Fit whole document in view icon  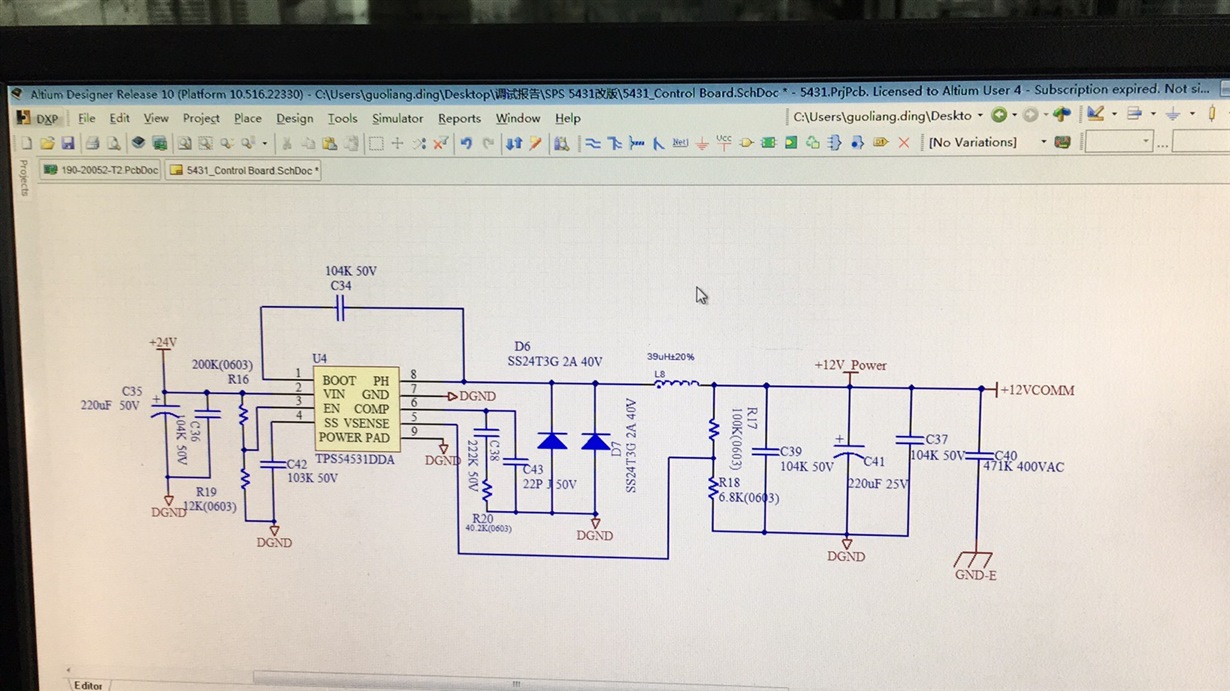184,143
